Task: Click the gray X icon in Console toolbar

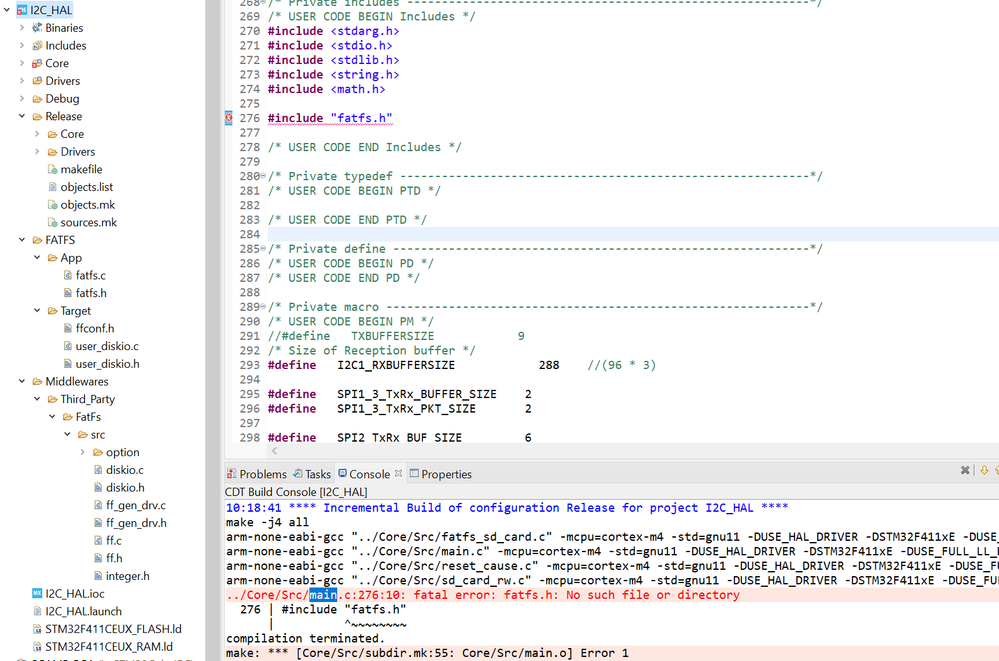Action: [x=965, y=470]
